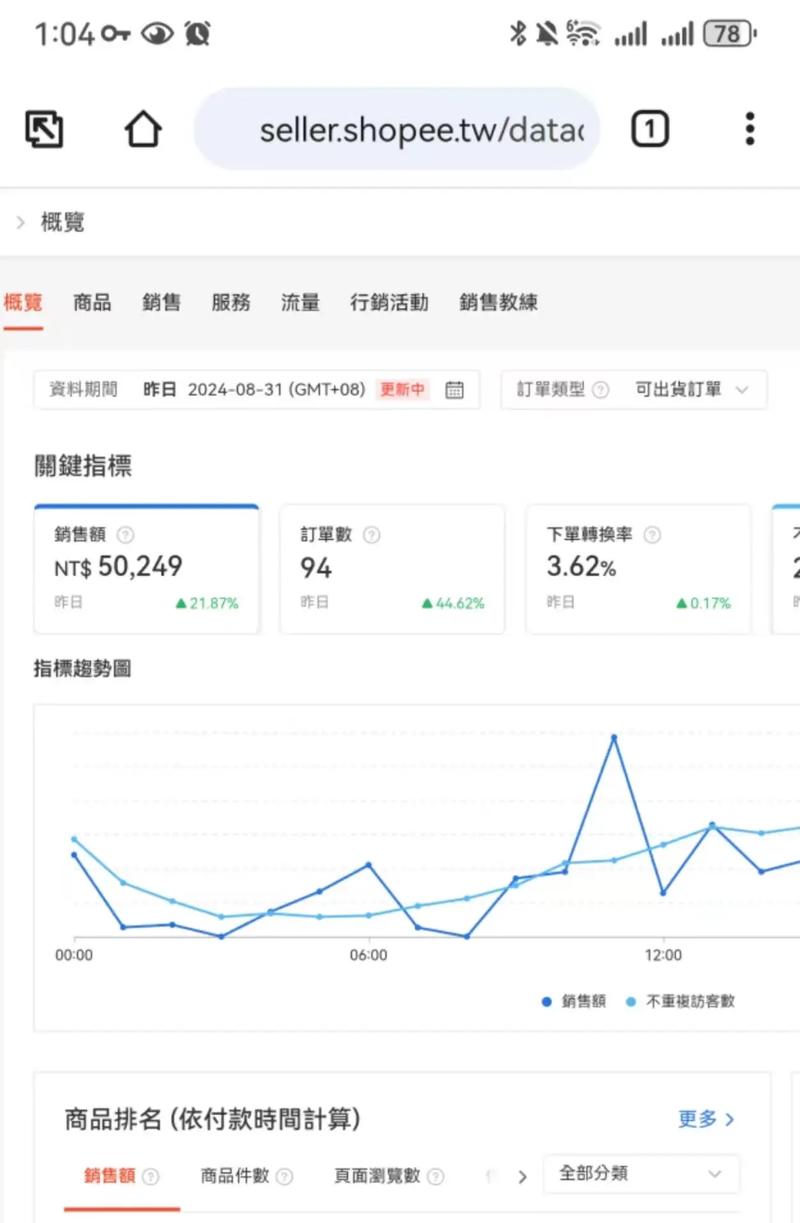Open the calendar icon beside the date range
Viewport: 800px width, 1223px height.
point(455,390)
